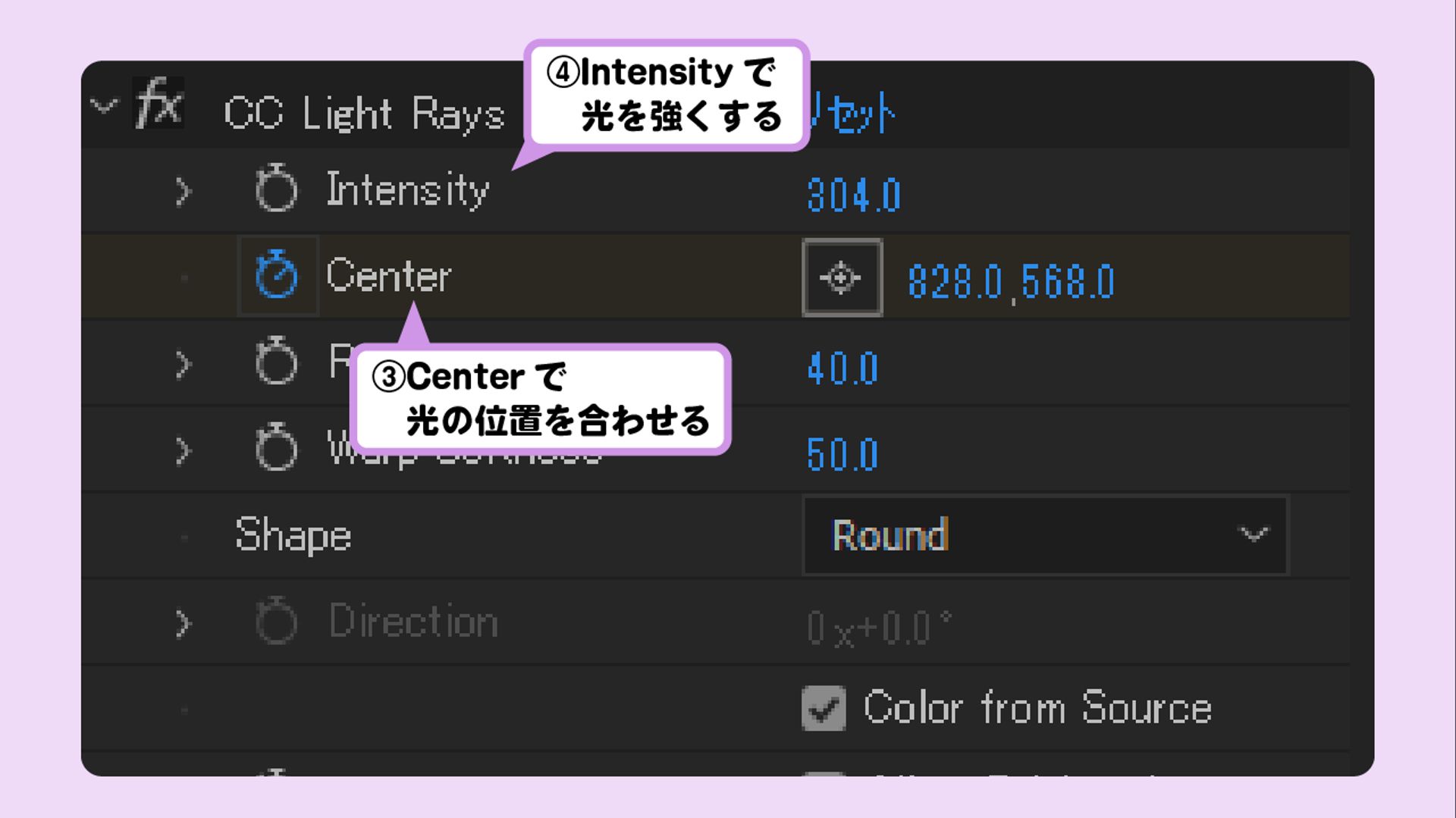Viewport: 1456px width, 818px height.
Task: Click the Radius value 40.0
Action: point(843,368)
